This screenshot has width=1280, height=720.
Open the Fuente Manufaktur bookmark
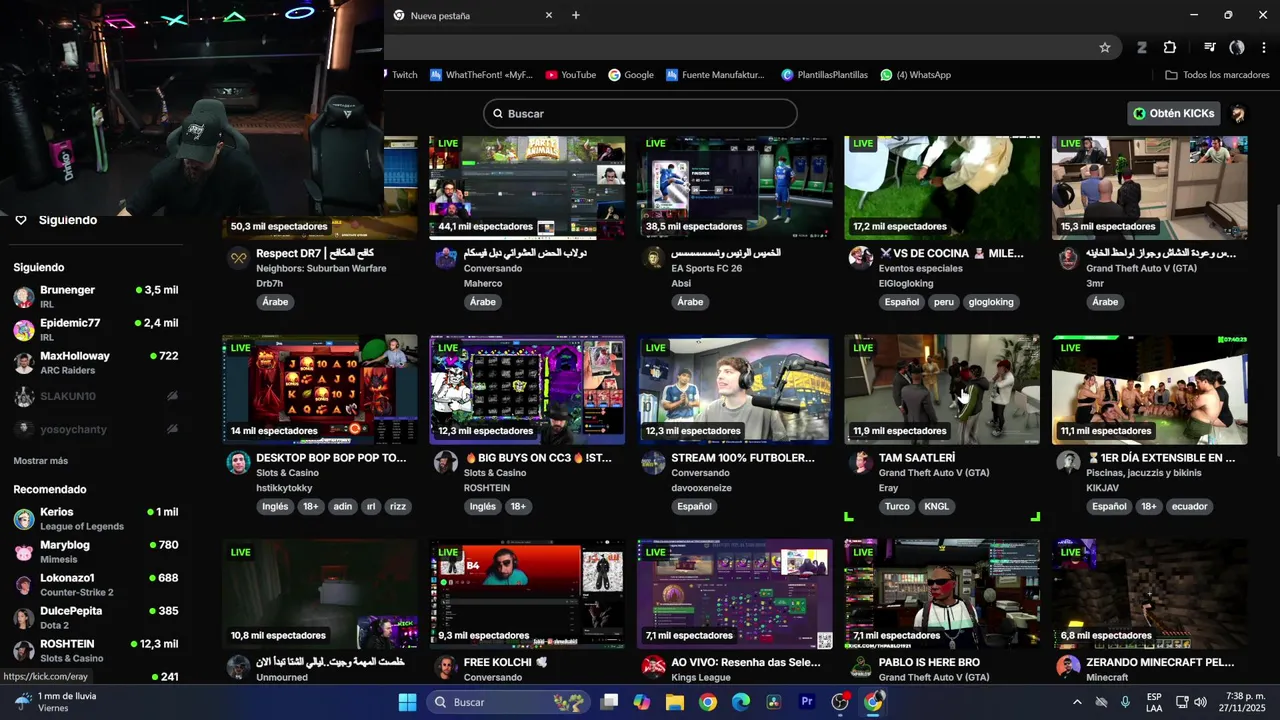click(x=715, y=75)
